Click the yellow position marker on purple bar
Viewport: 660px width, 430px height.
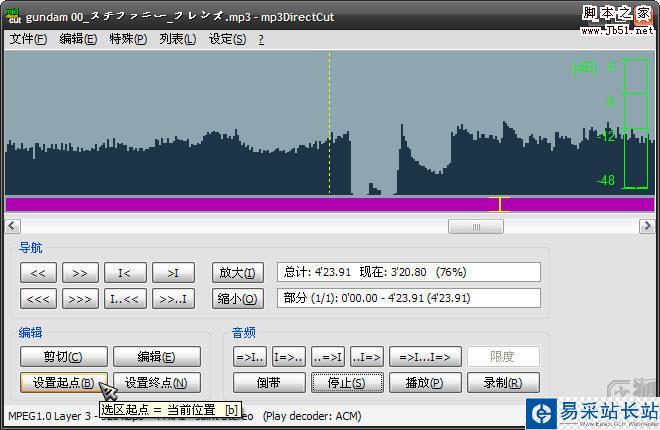tap(499, 204)
